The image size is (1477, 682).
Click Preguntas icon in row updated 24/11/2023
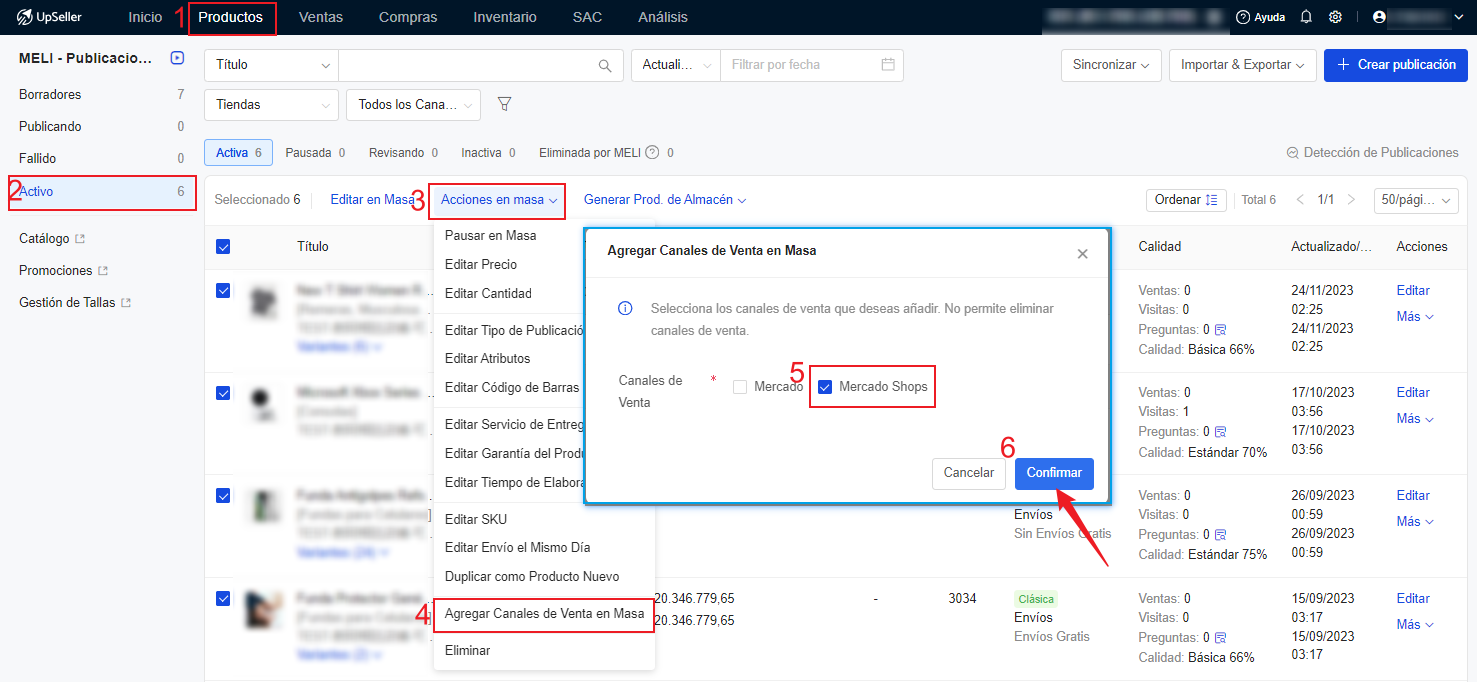pyautogui.click(x=1221, y=329)
